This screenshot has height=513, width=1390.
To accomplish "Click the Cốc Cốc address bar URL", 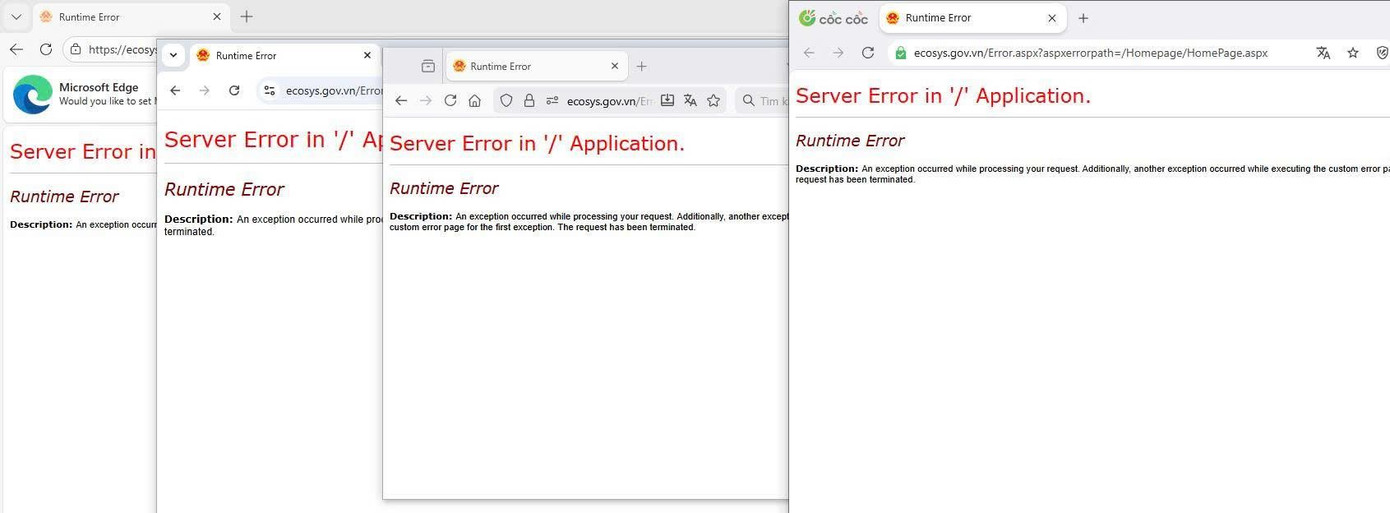I will tap(1090, 53).
